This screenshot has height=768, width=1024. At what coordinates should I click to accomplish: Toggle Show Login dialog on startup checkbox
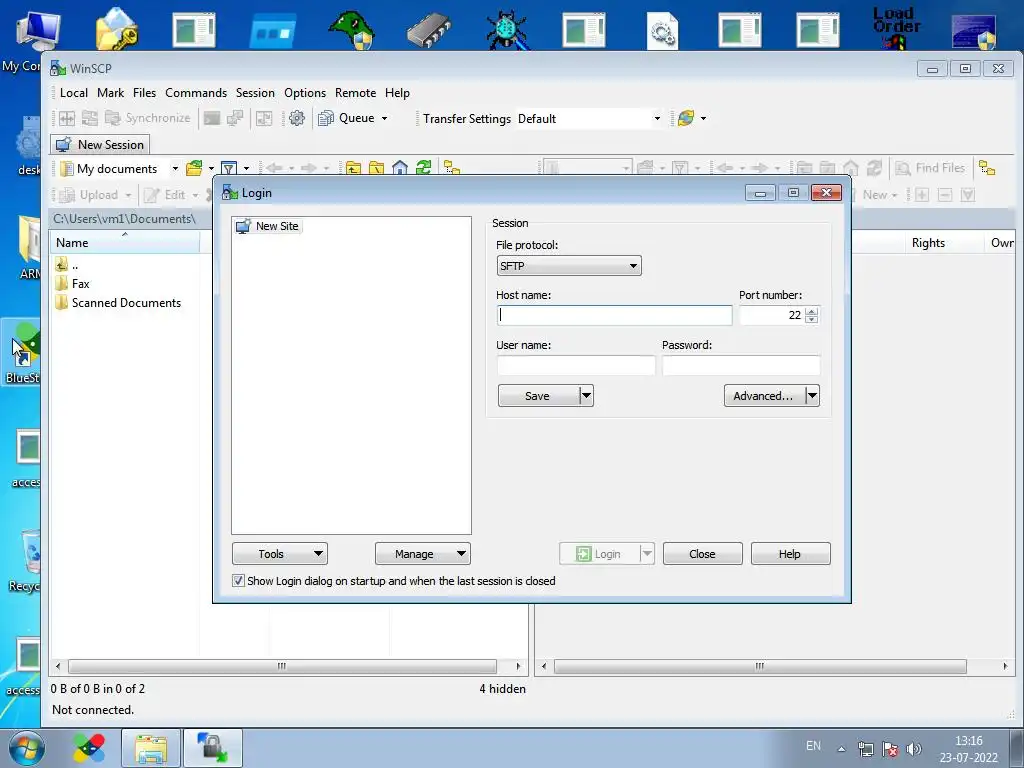pyautogui.click(x=238, y=581)
